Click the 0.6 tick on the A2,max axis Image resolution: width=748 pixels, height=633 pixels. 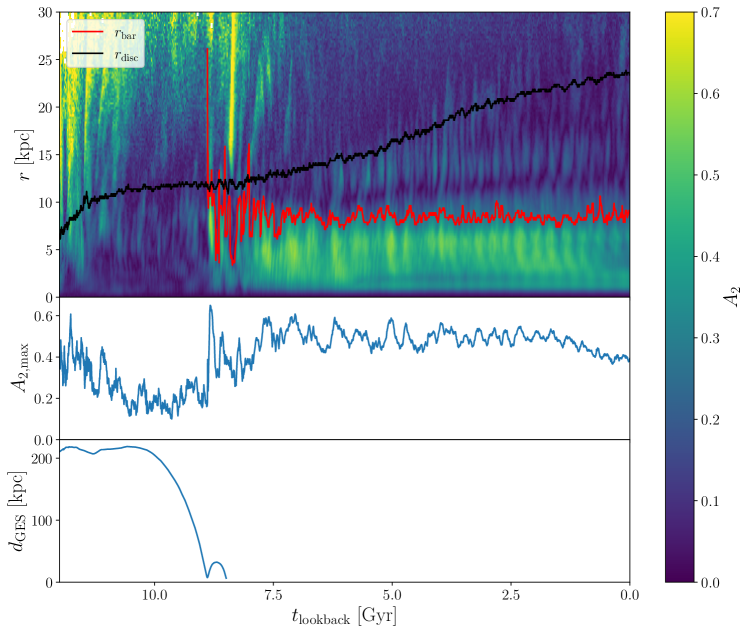pyautogui.click(x=44, y=316)
